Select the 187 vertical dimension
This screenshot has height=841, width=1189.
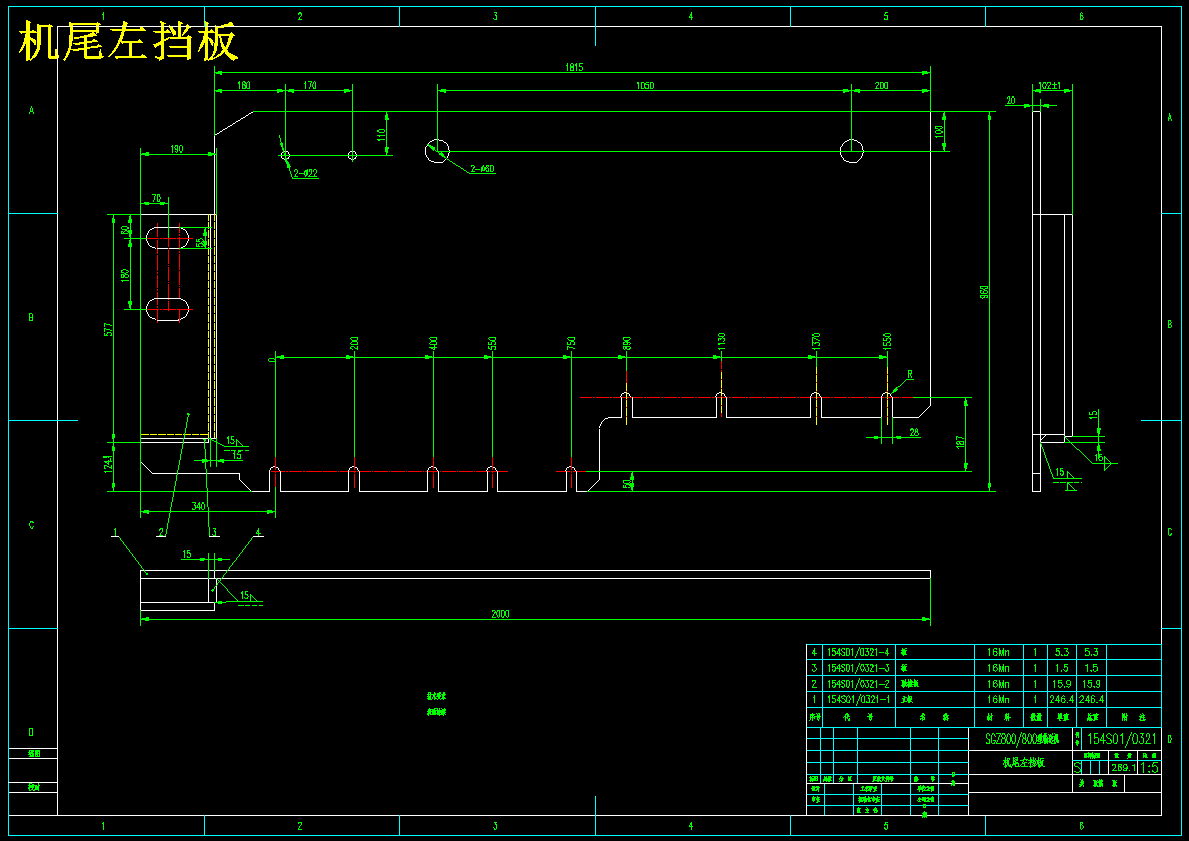click(959, 442)
